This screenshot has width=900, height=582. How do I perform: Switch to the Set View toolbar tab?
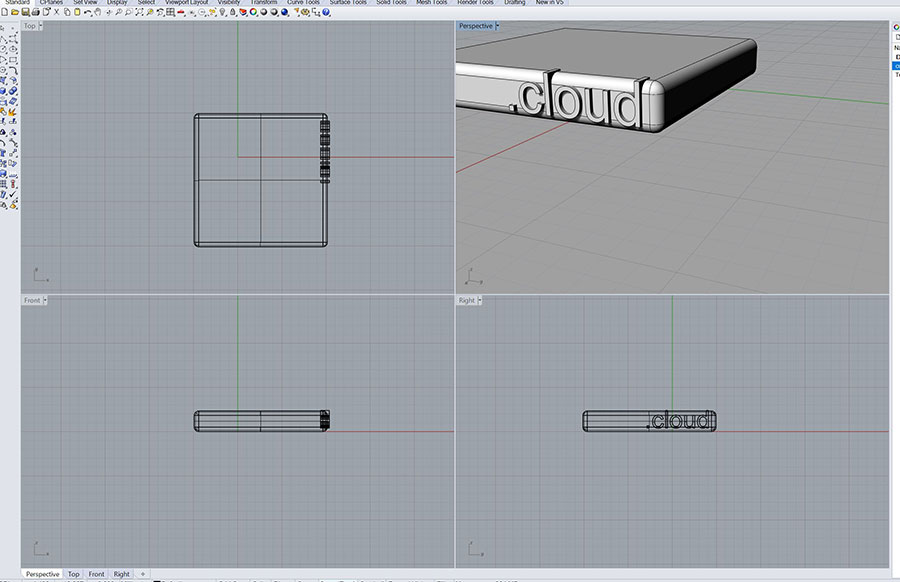[x=85, y=2]
